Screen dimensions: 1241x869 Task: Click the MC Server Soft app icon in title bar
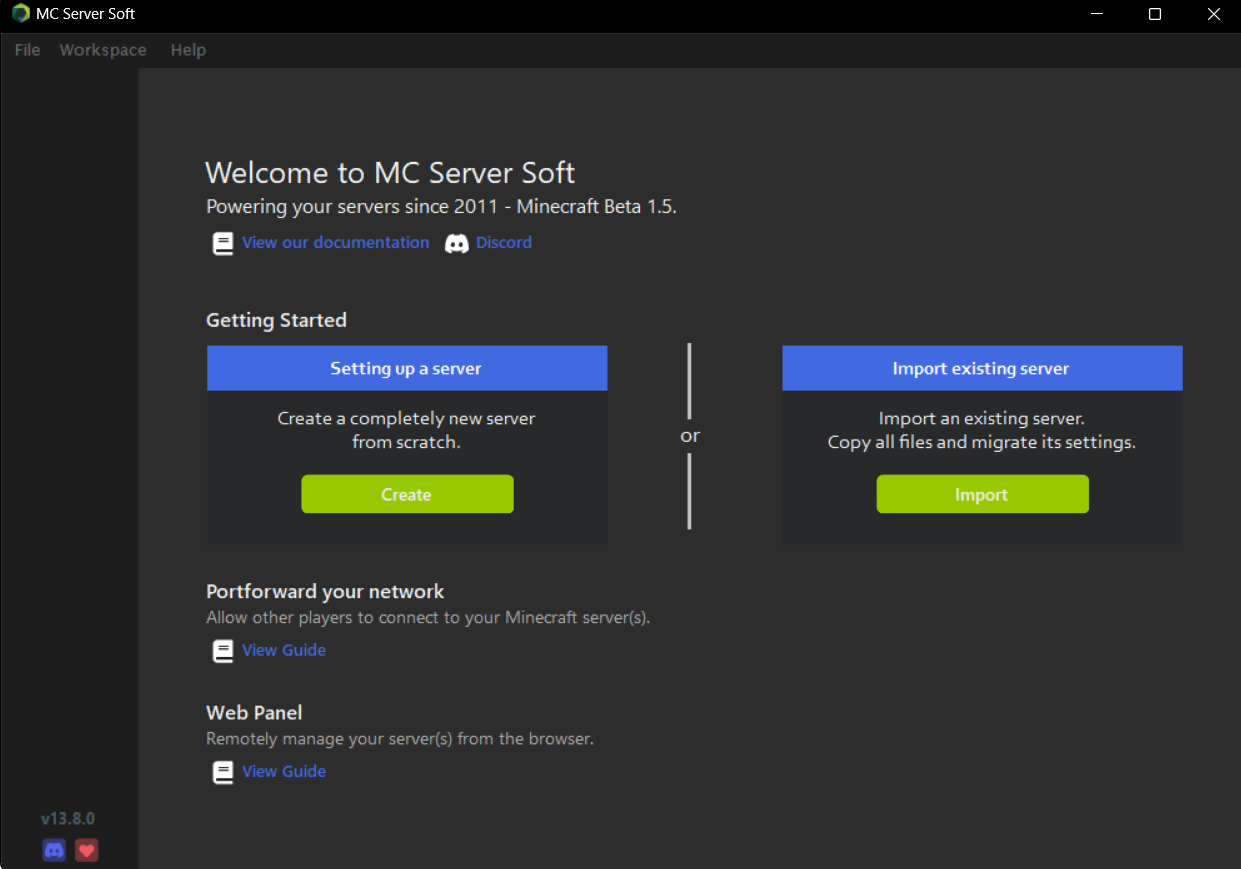click(x=20, y=14)
